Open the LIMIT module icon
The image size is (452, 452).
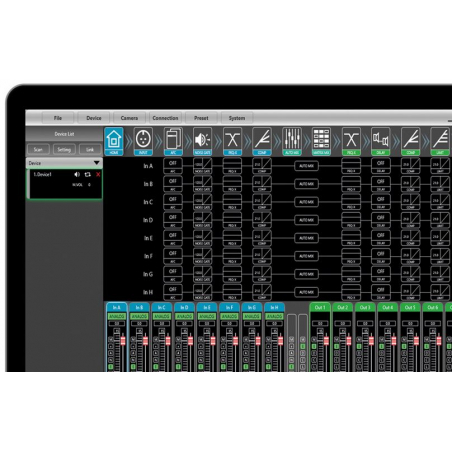440,141
